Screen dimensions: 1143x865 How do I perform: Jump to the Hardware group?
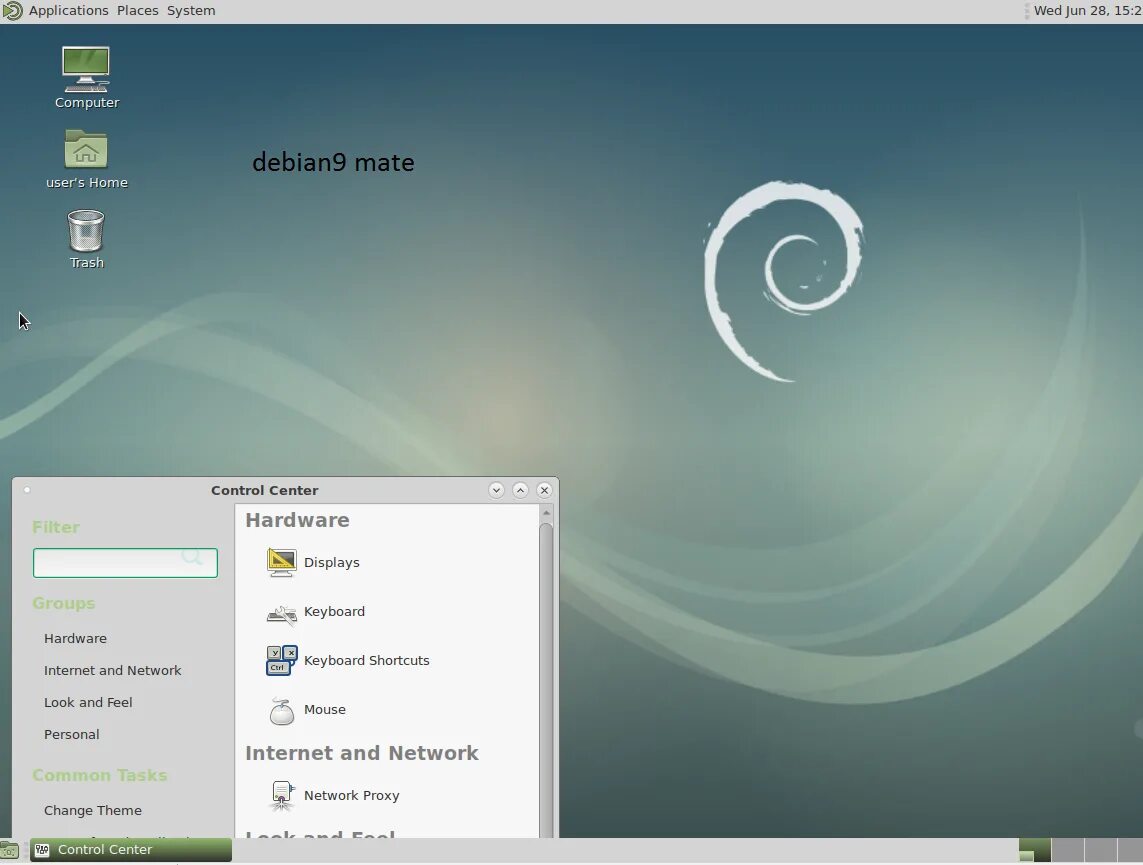[75, 639]
